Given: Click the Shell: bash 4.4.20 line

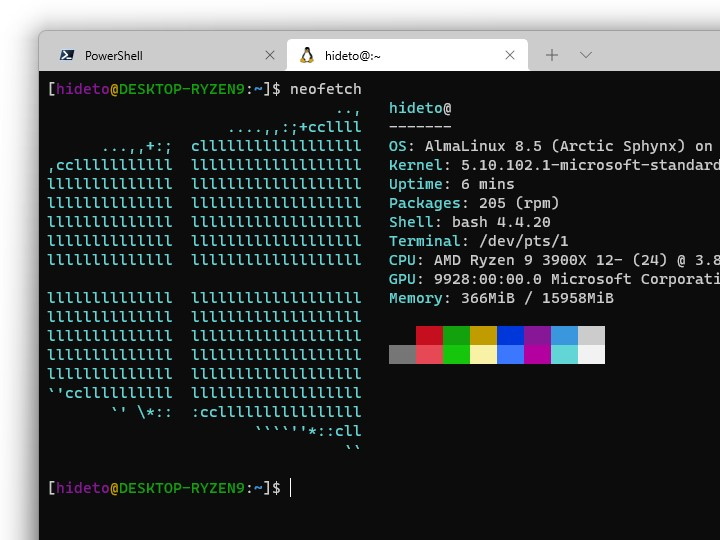Looking at the screenshot, I should (x=469, y=222).
